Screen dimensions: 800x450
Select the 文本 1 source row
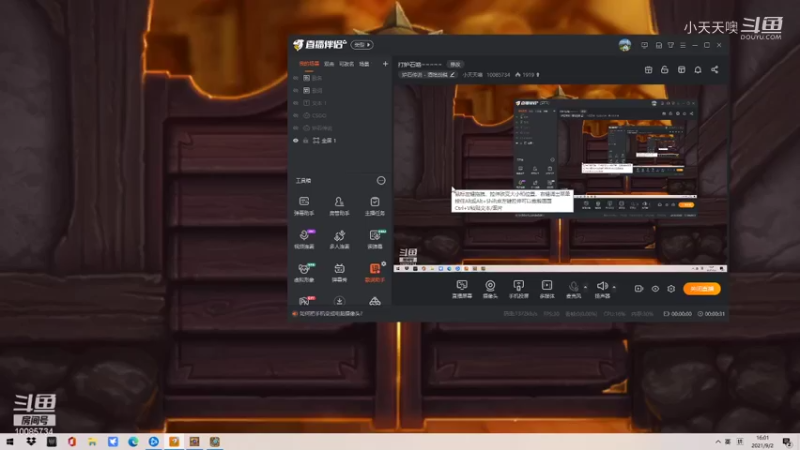(340, 103)
